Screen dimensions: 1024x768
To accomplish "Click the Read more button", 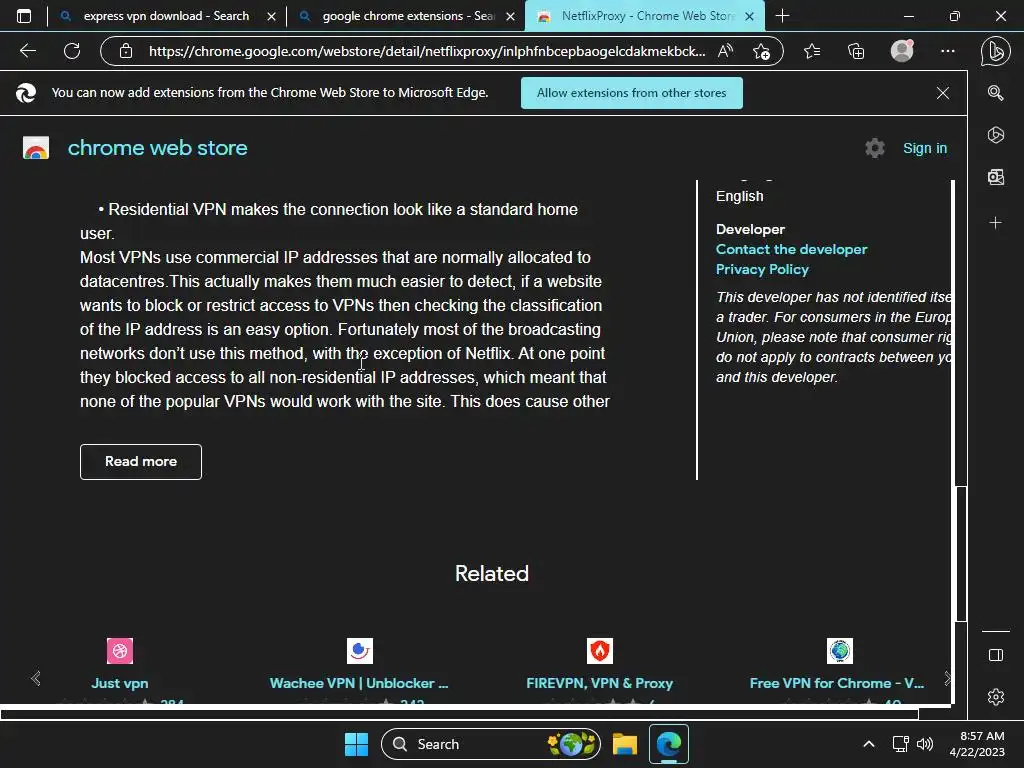I will click(x=141, y=462).
